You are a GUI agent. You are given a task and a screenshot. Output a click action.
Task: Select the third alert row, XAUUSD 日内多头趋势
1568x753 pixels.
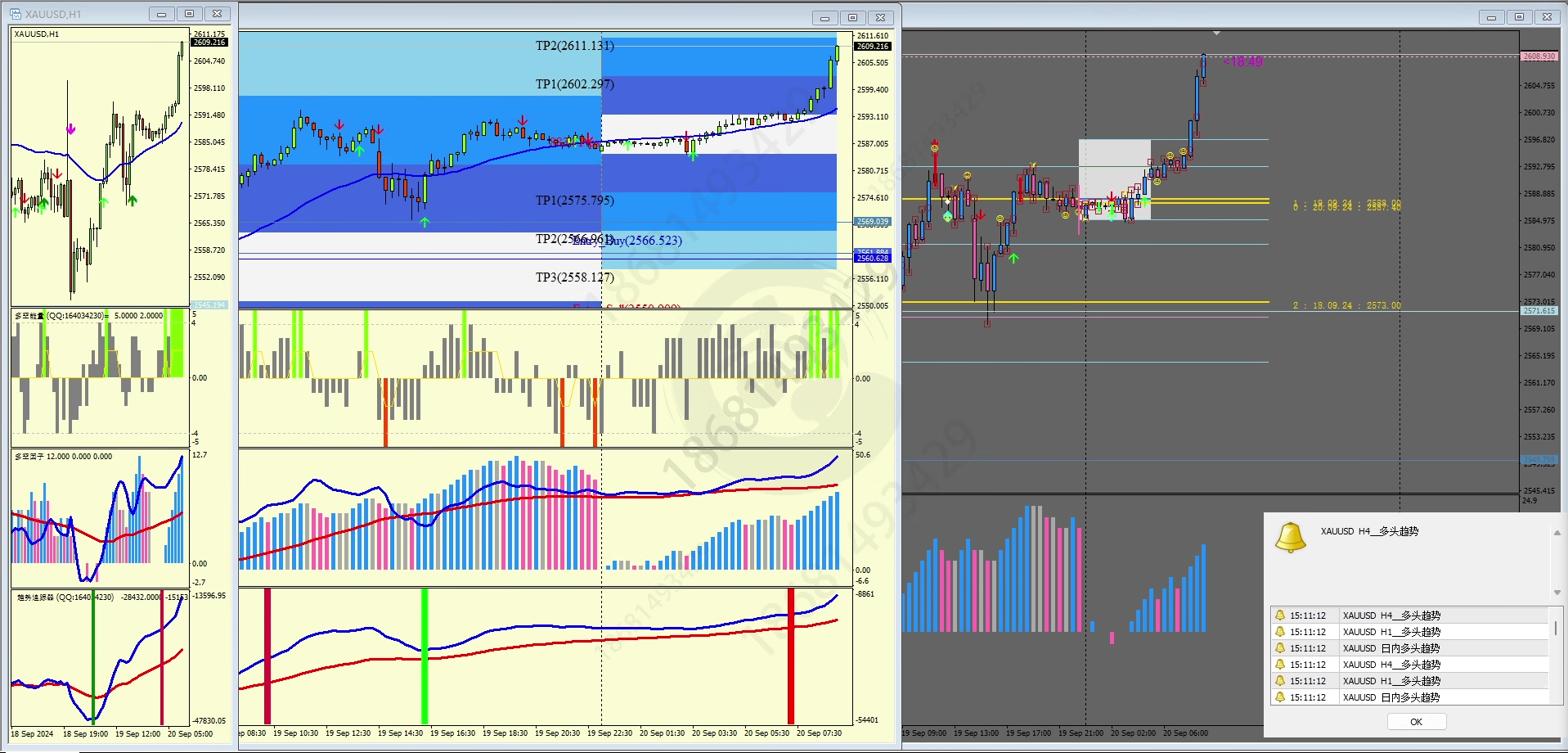pos(1409,648)
